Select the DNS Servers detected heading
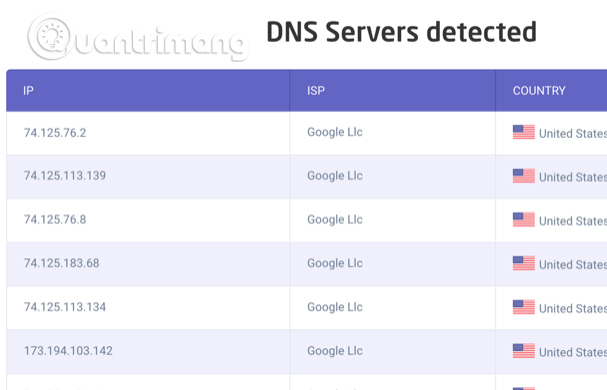This screenshot has width=607, height=390. [x=401, y=32]
